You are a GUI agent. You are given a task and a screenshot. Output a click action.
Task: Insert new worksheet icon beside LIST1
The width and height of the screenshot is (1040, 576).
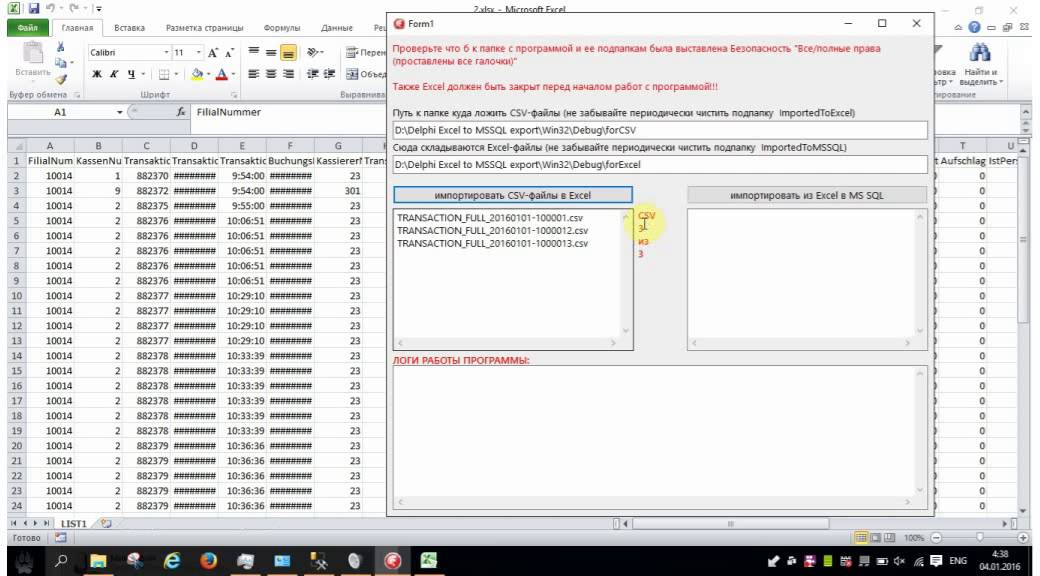pyautogui.click(x=106, y=524)
